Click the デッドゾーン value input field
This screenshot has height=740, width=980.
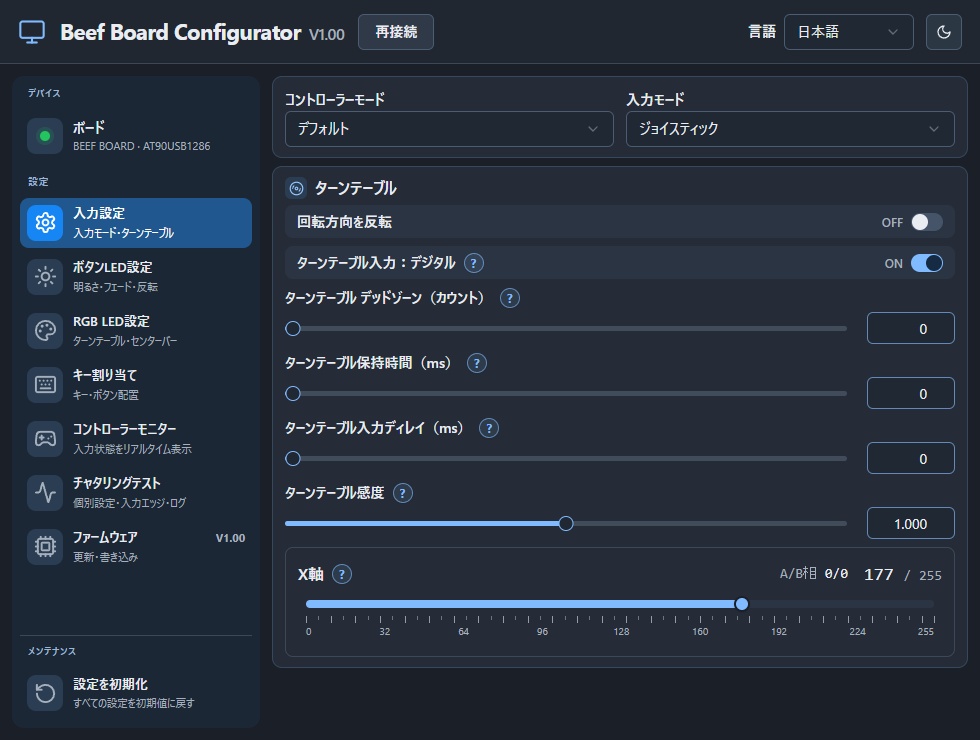[911, 328]
